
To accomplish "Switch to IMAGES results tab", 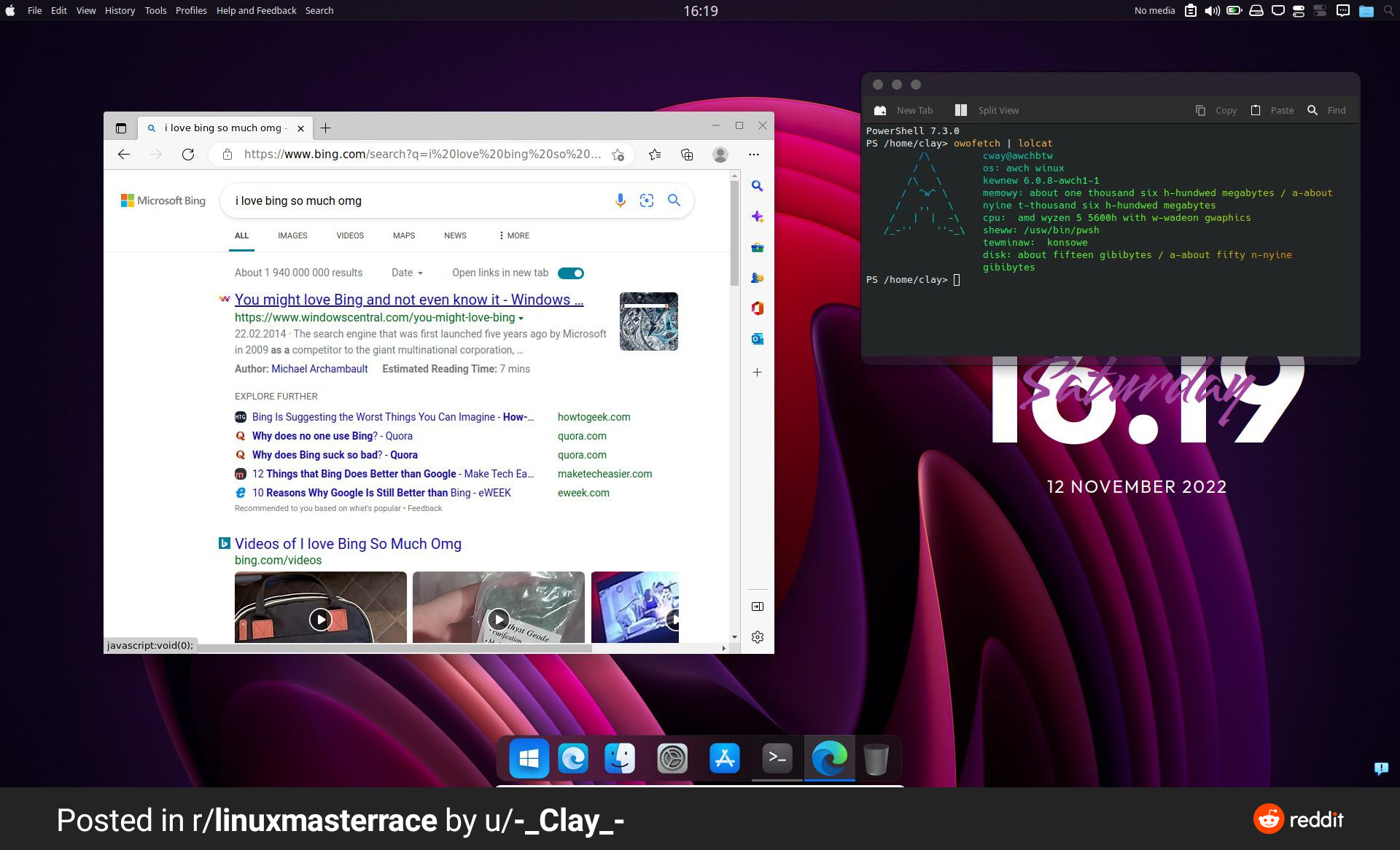I will click(292, 235).
